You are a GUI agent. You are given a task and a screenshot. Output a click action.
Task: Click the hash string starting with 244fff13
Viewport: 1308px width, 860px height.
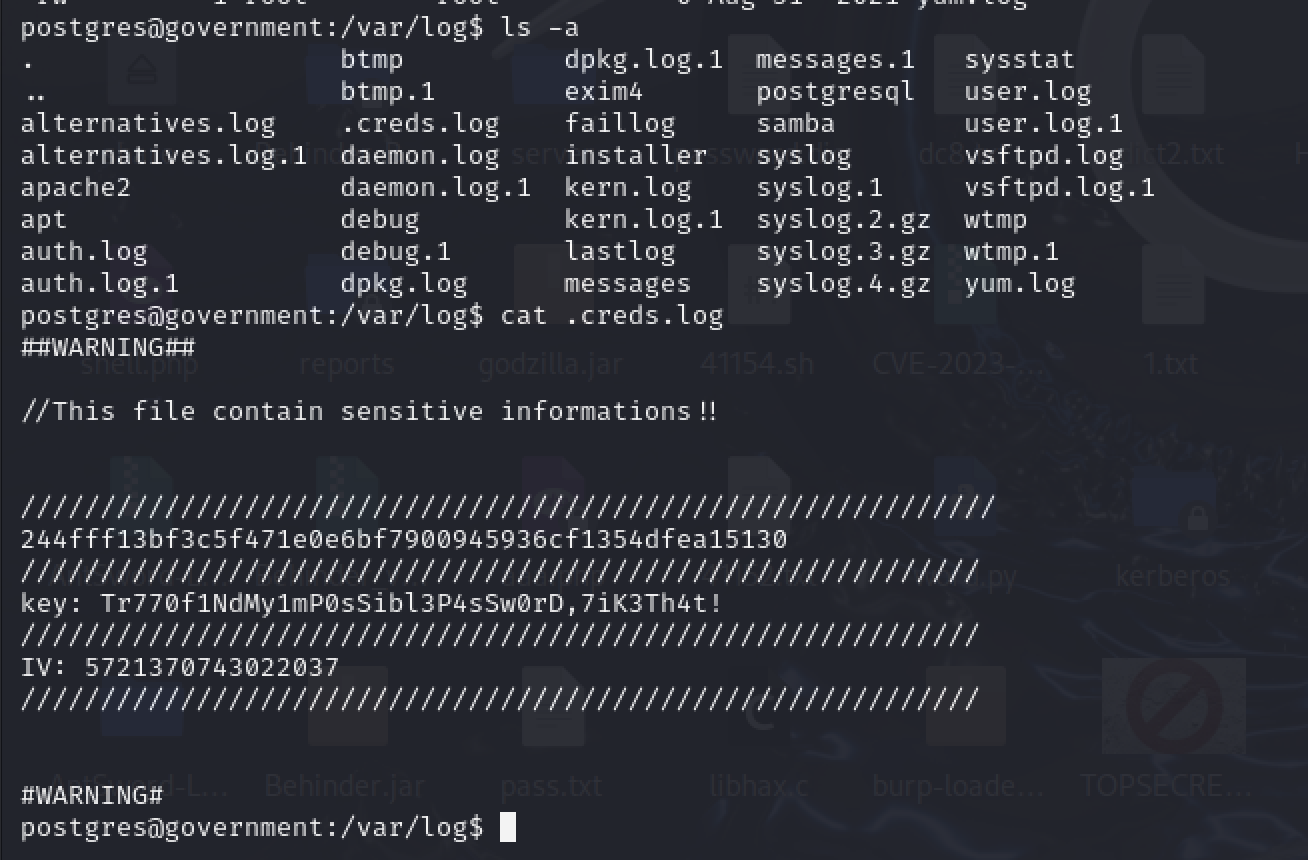pyautogui.click(x=404, y=540)
